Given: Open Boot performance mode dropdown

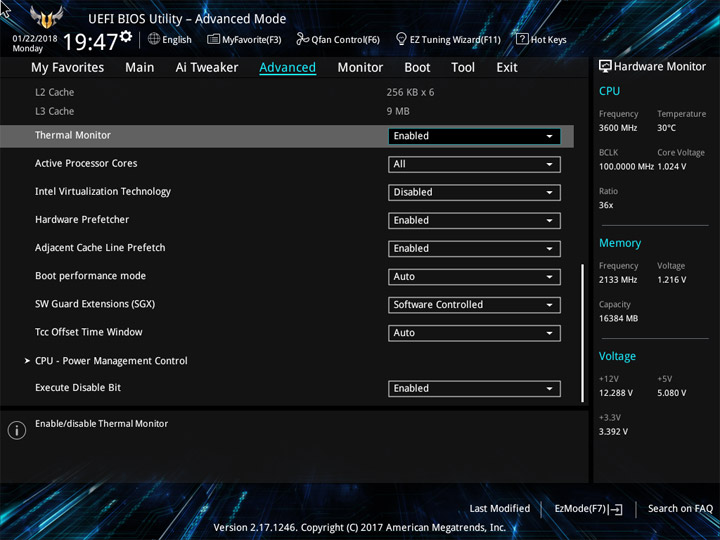Looking at the screenshot, I should coord(474,277).
